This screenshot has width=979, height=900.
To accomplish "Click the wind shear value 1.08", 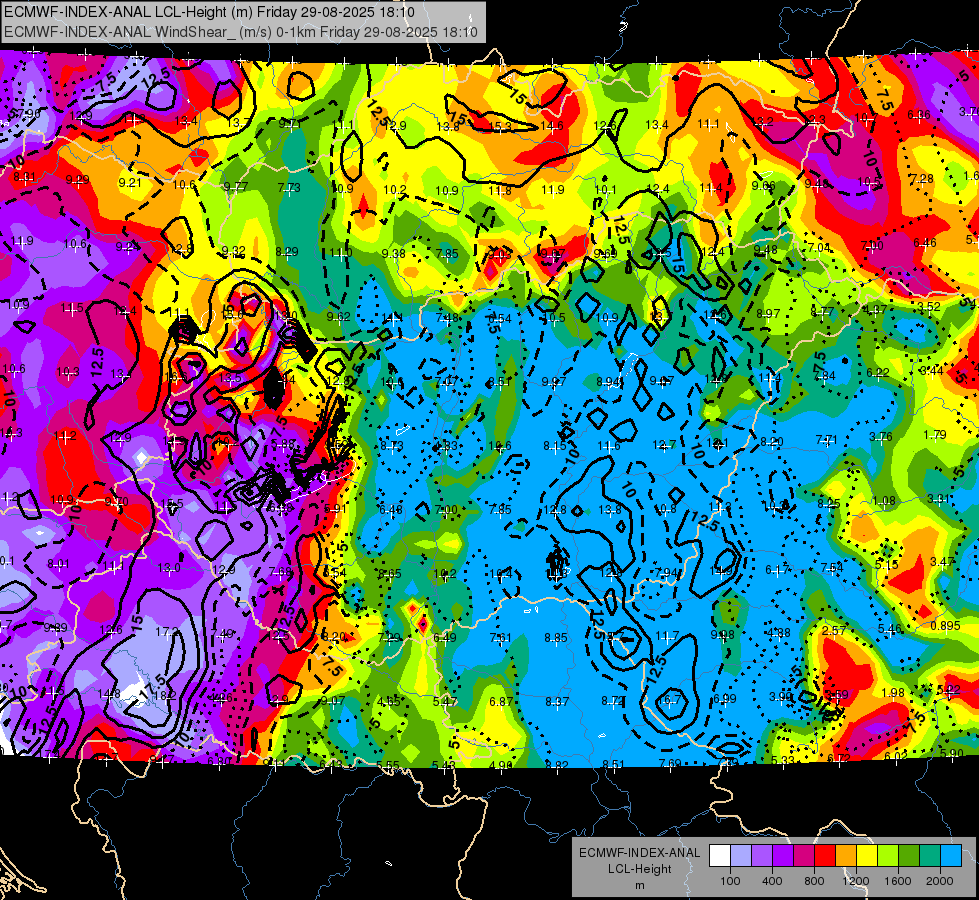I will (x=883, y=500).
